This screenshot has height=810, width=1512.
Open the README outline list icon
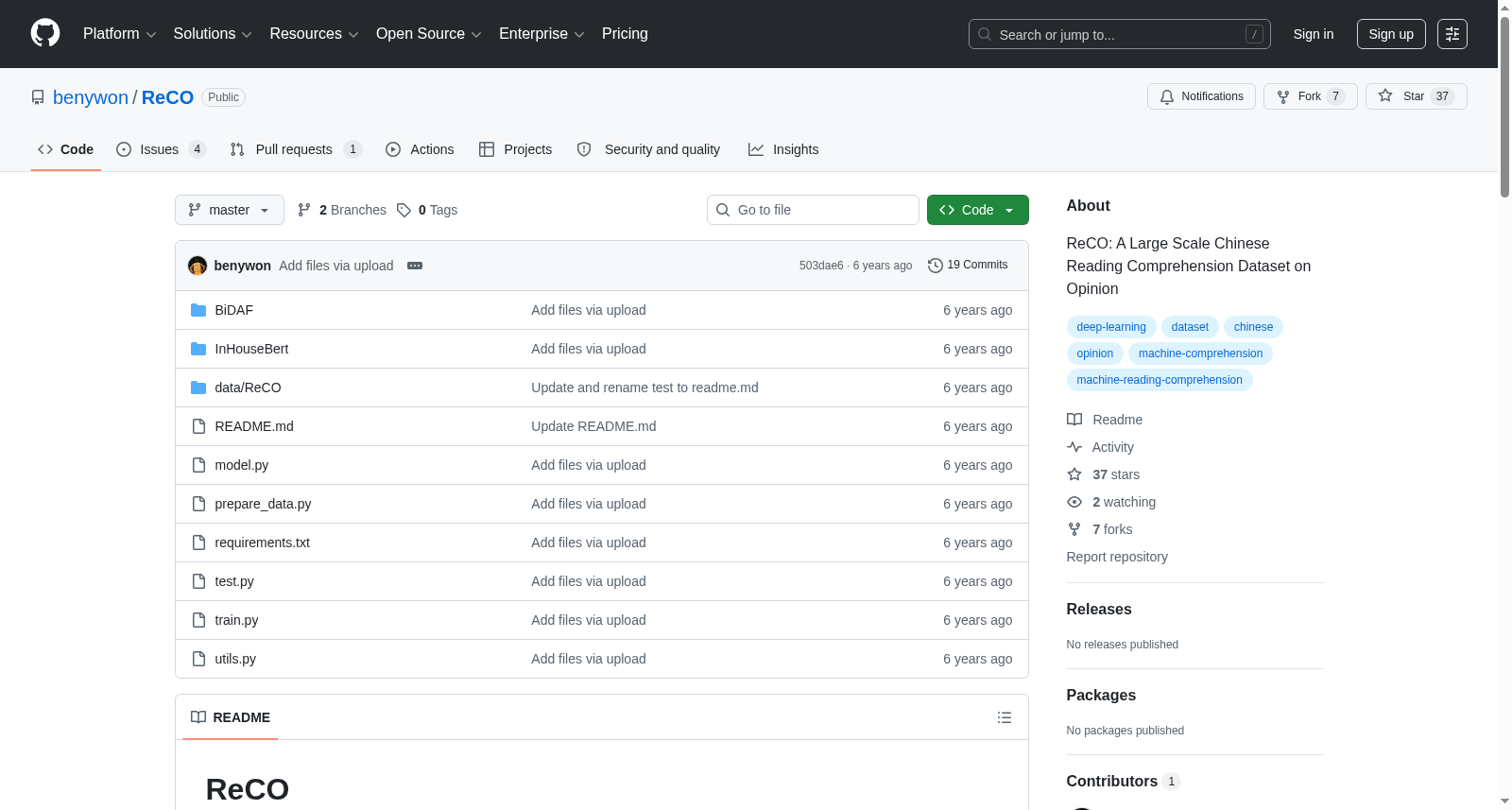point(1005,717)
